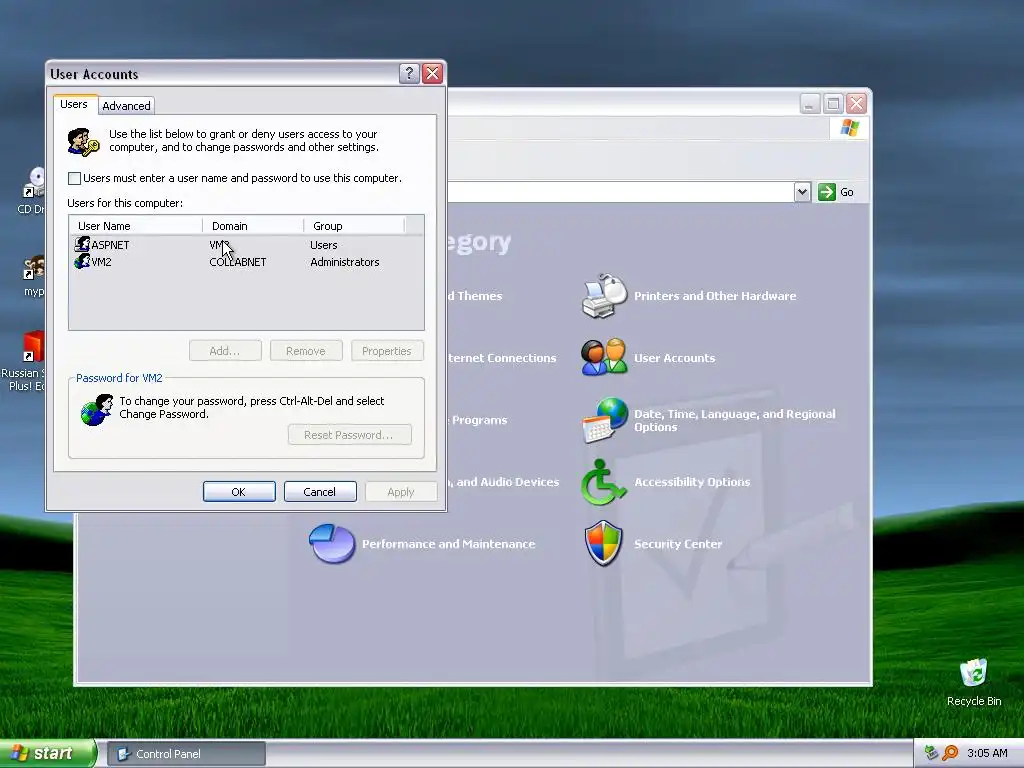Viewport: 1024px width, 768px height.
Task: Click the Users group cell for ASPNET
Action: (x=324, y=245)
